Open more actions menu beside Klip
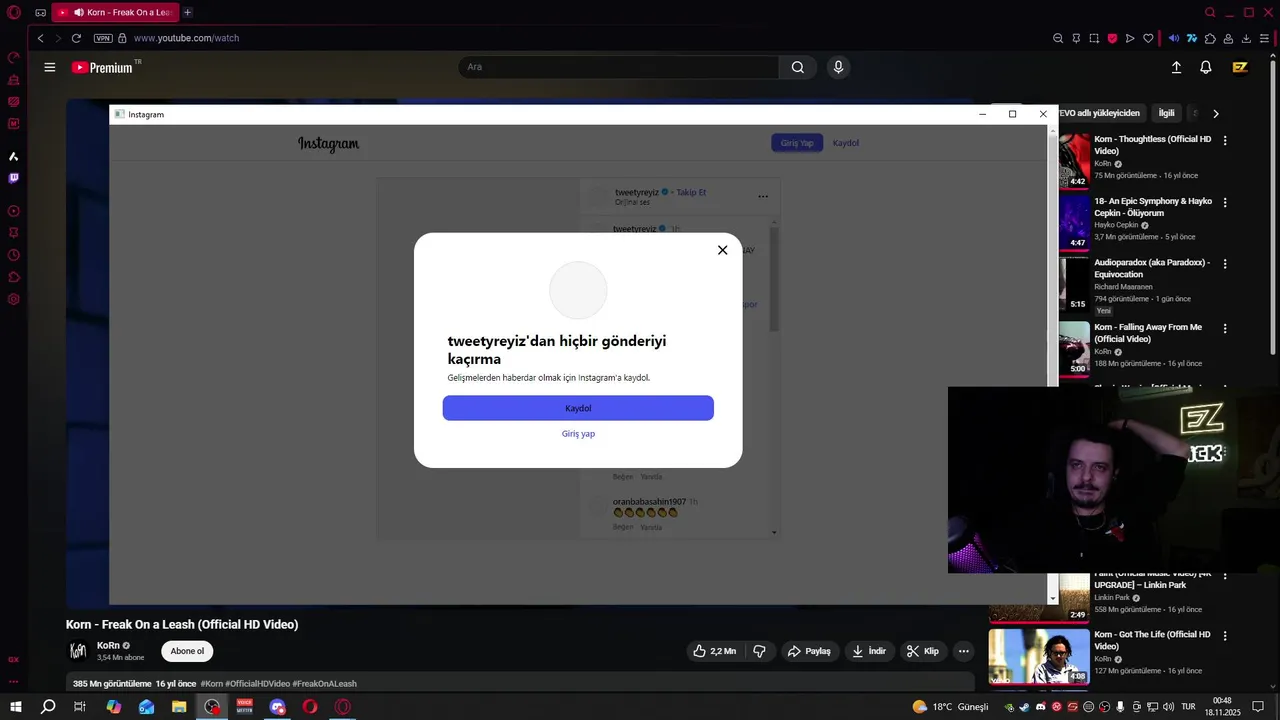The height and width of the screenshot is (720, 1280). pyautogui.click(x=963, y=651)
